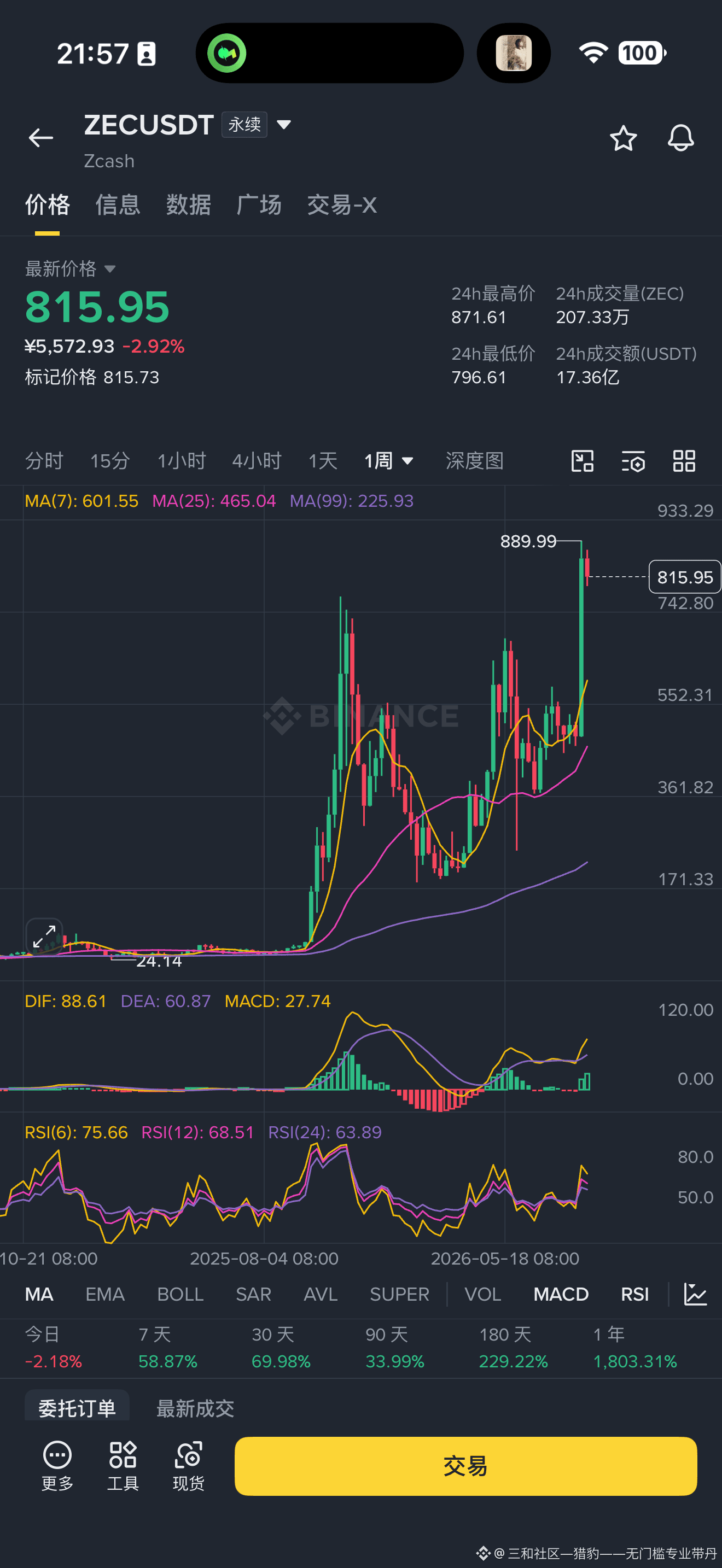Switch to 数据 tab
This screenshot has width=722, height=1568.
coord(189,205)
